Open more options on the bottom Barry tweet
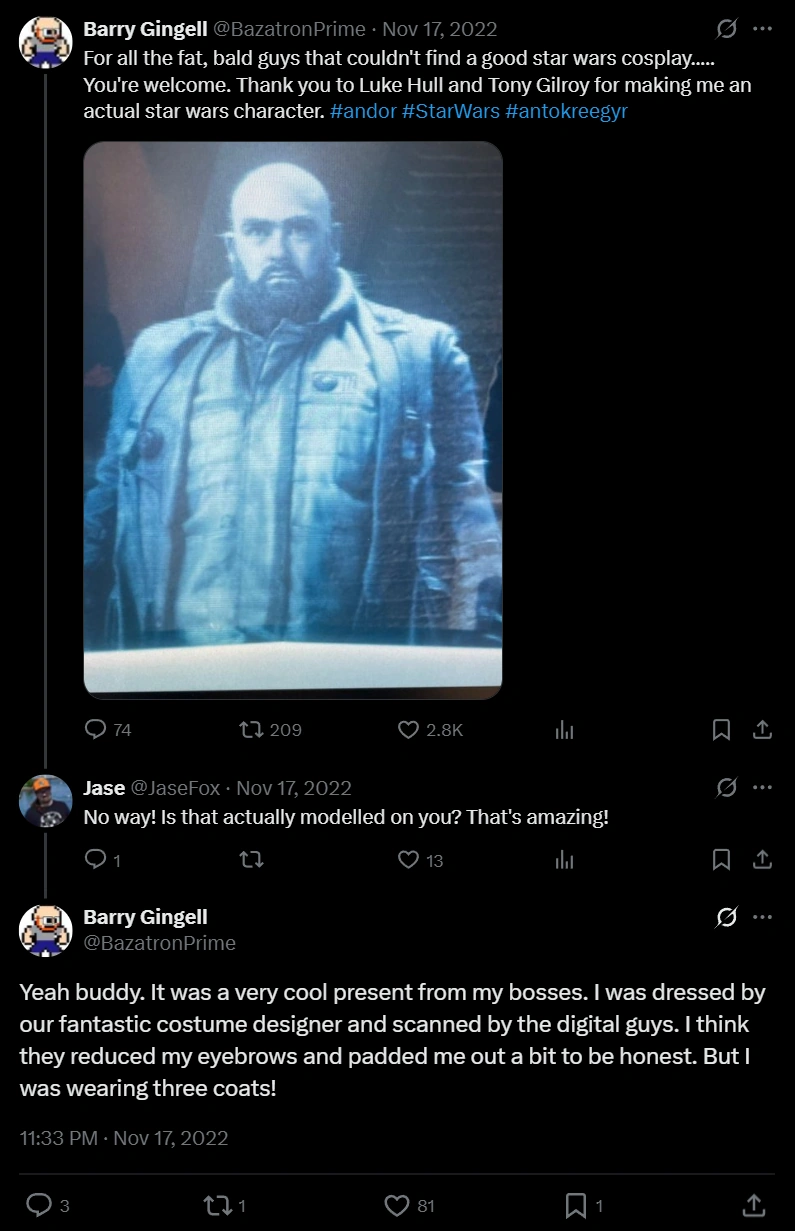This screenshot has height=1231, width=795. [762, 917]
